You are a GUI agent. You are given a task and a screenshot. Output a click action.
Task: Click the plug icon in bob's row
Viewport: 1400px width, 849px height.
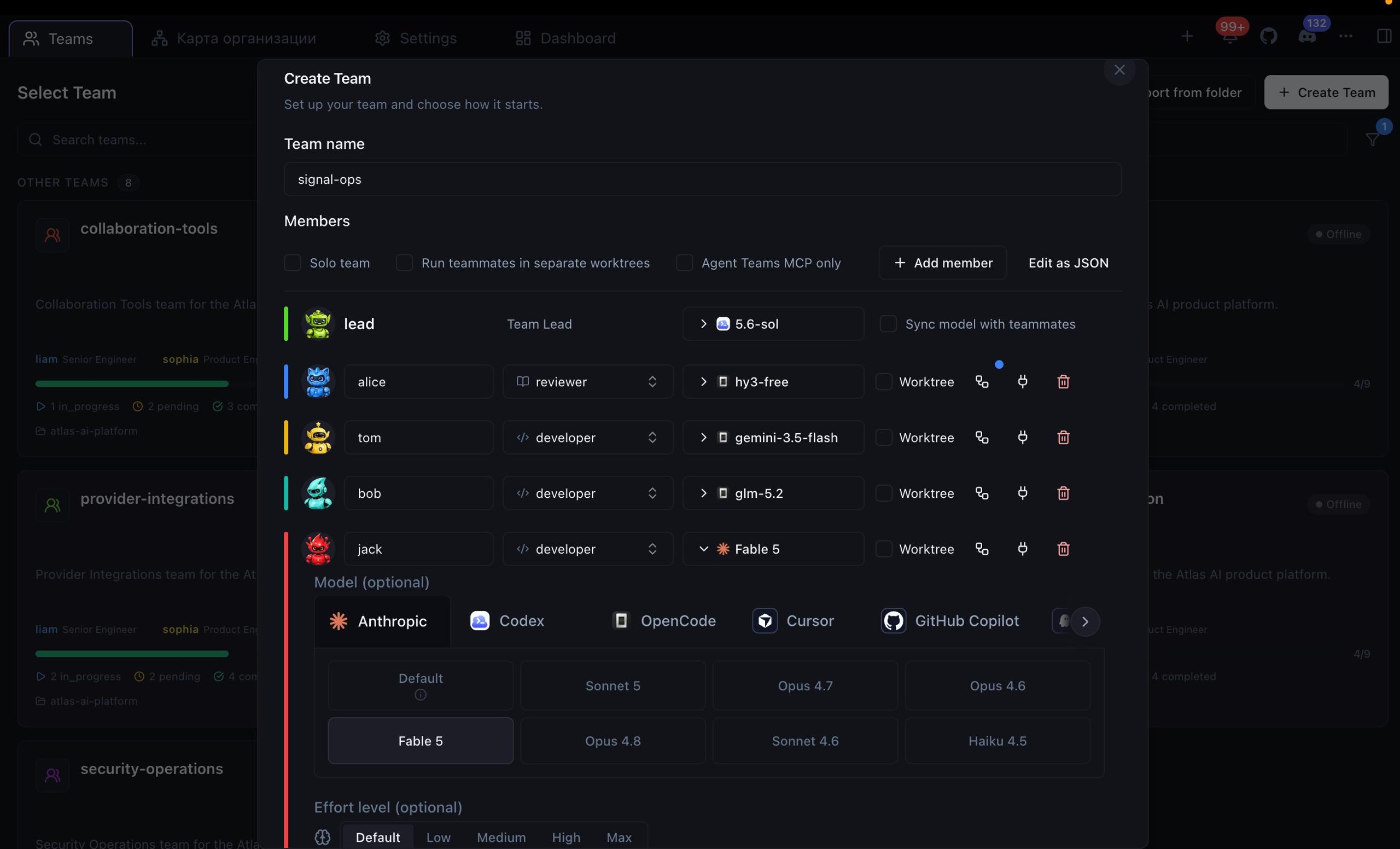(x=1022, y=493)
